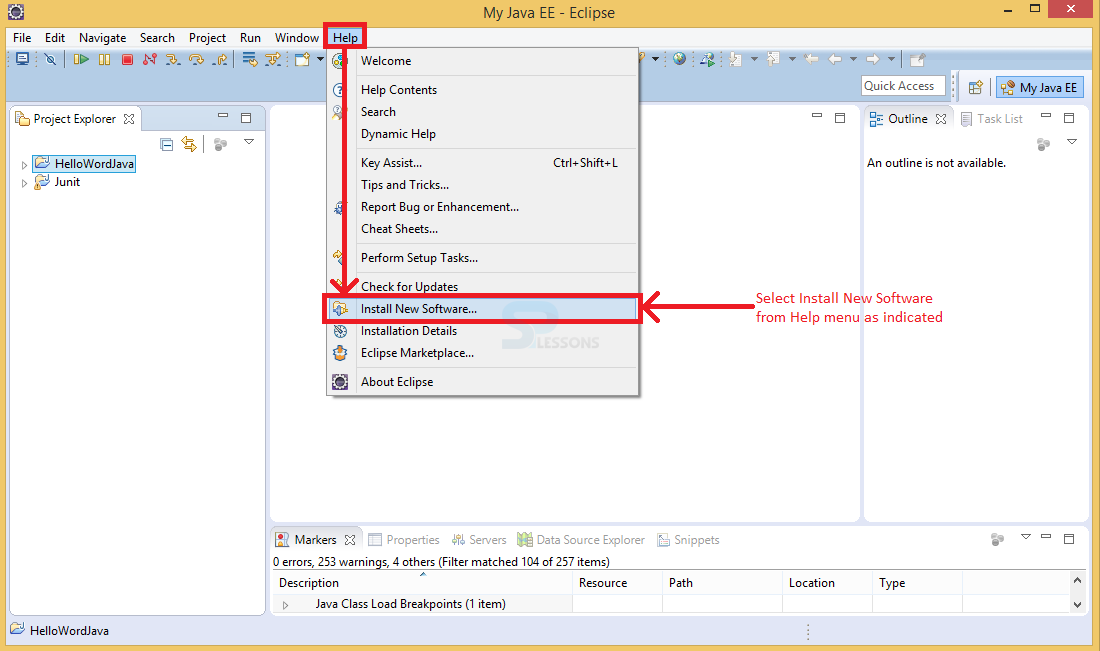Click the monitor icon at toolbar start

(22, 60)
